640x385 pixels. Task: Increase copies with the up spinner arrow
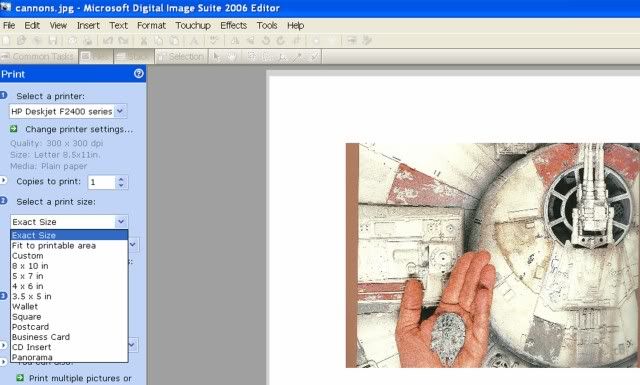121,179
